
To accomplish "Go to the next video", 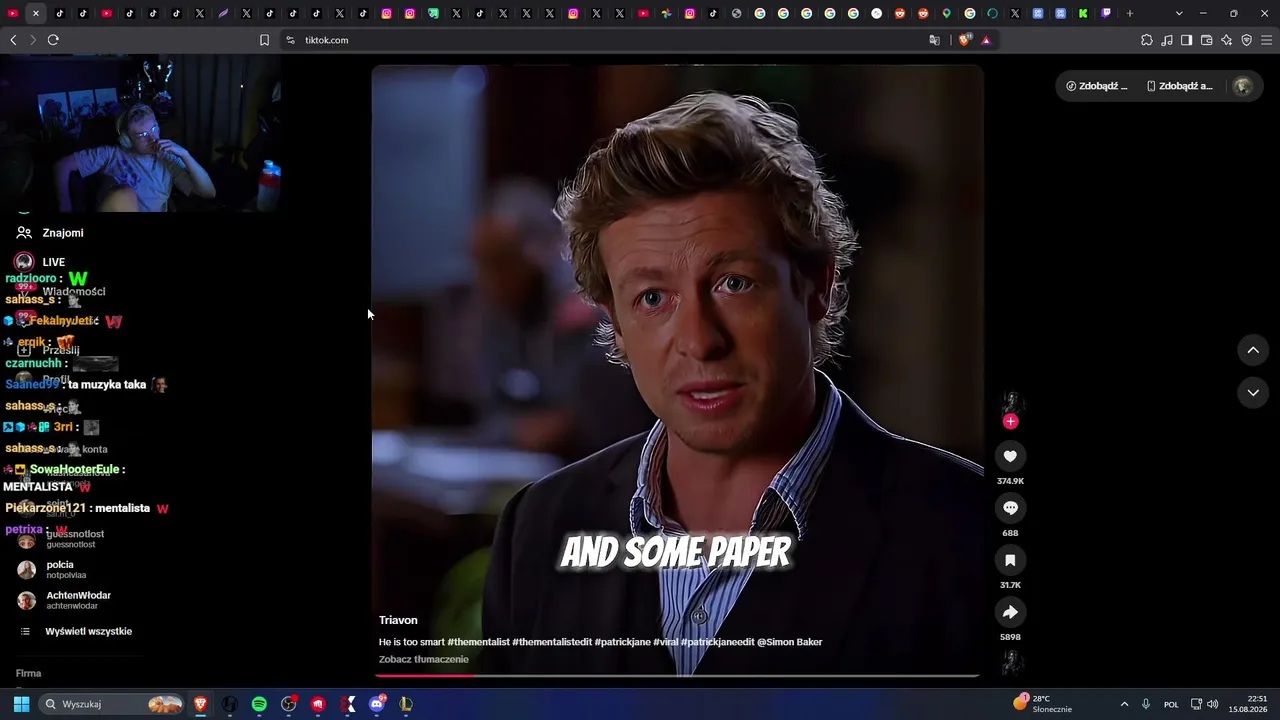I will point(1253,393).
